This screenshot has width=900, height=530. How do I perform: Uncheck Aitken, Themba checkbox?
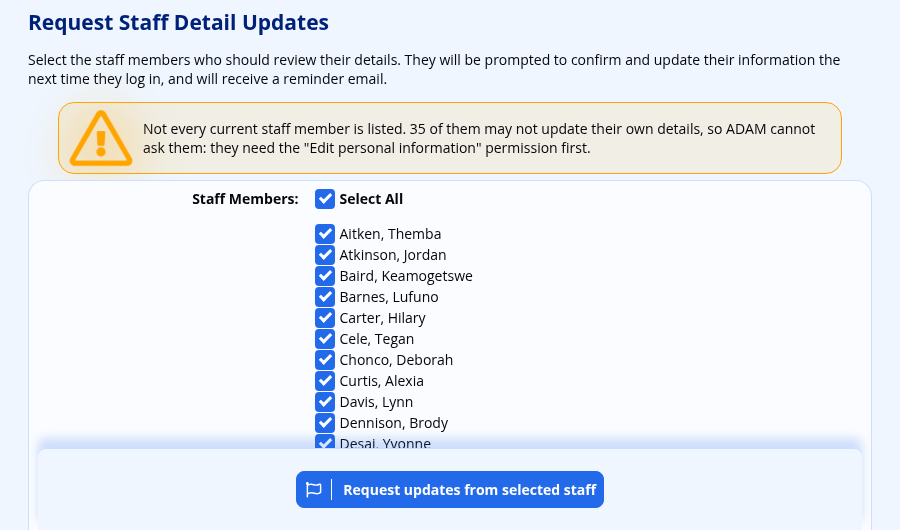[325, 234]
